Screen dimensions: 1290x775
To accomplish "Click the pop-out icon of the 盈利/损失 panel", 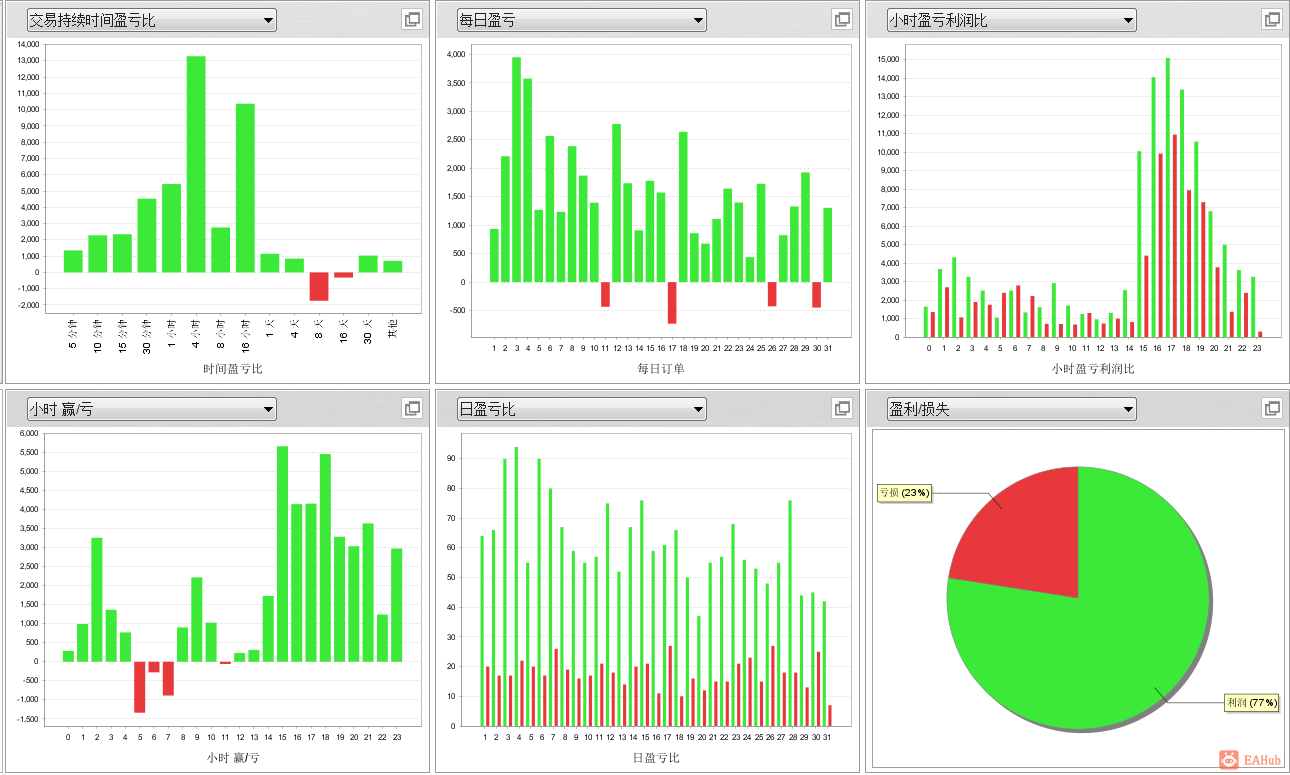I will (x=1272, y=408).
